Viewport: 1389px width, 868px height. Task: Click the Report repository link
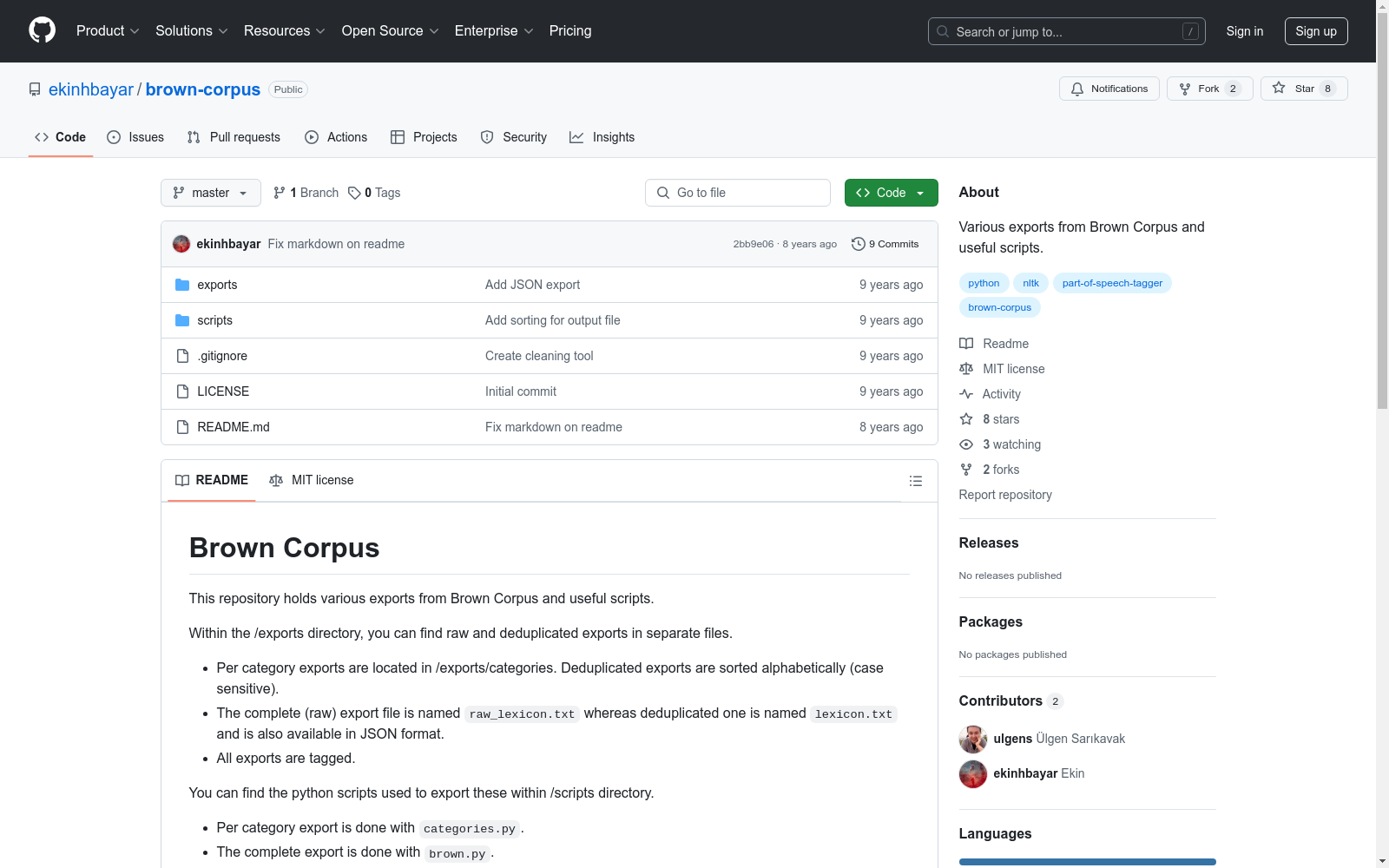tap(1005, 495)
